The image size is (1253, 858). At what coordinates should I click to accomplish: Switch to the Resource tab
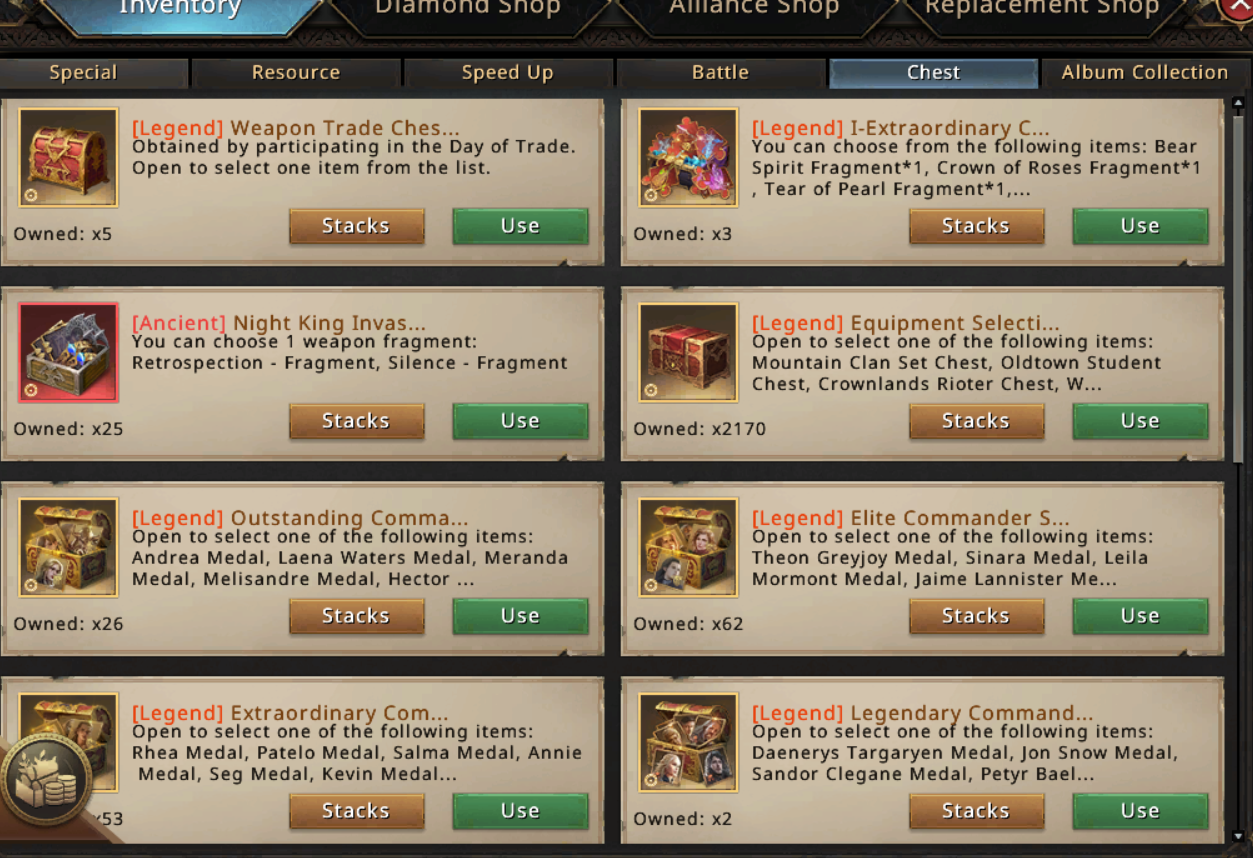(296, 73)
